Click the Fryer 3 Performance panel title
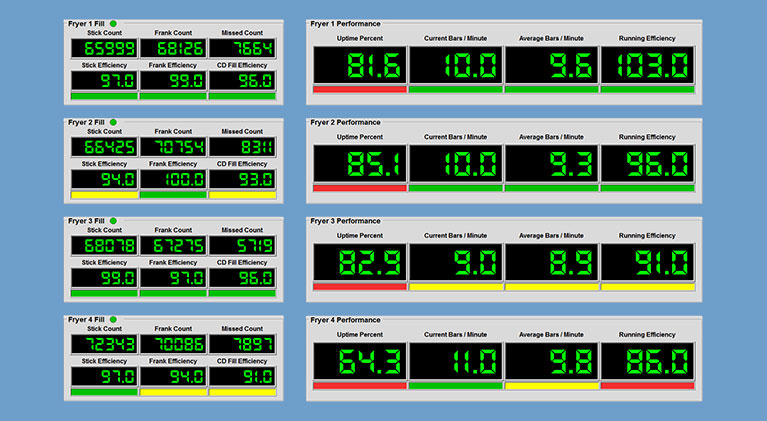This screenshot has height=421, width=767. click(x=345, y=221)
